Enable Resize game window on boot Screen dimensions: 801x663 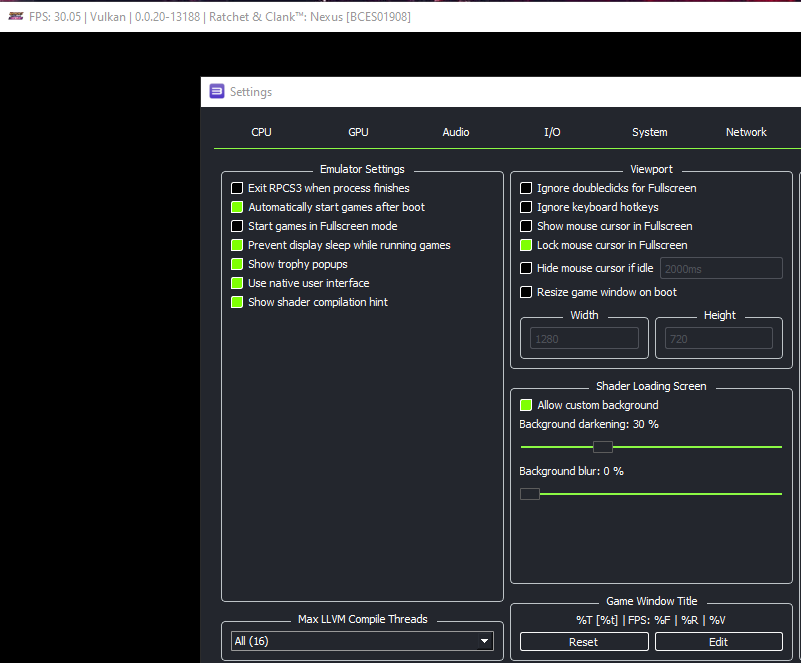[526, 292]
